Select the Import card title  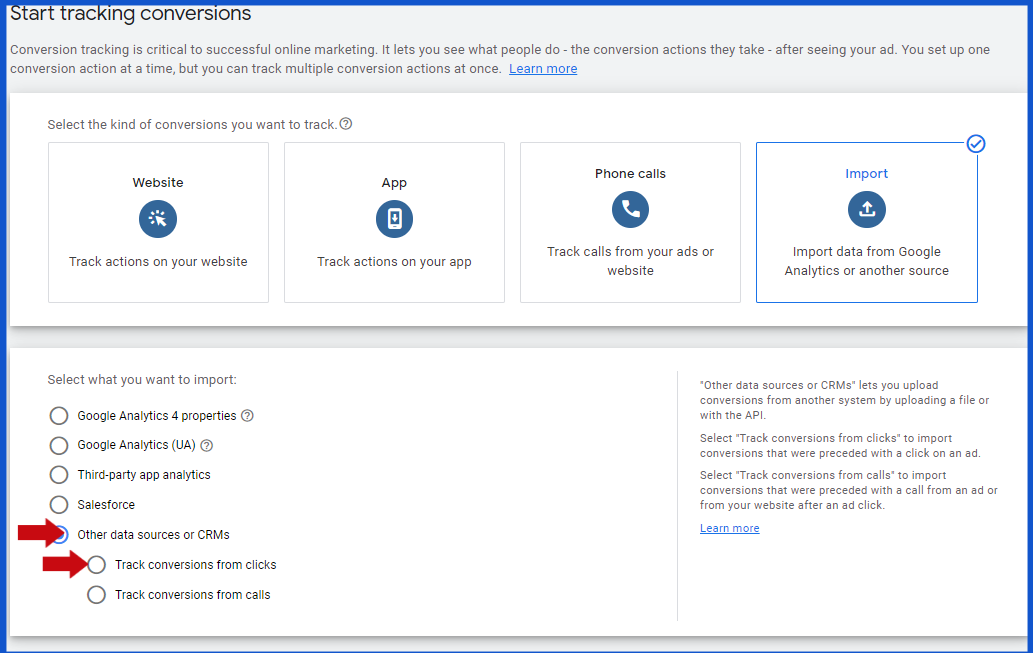(x=866, y=173)
